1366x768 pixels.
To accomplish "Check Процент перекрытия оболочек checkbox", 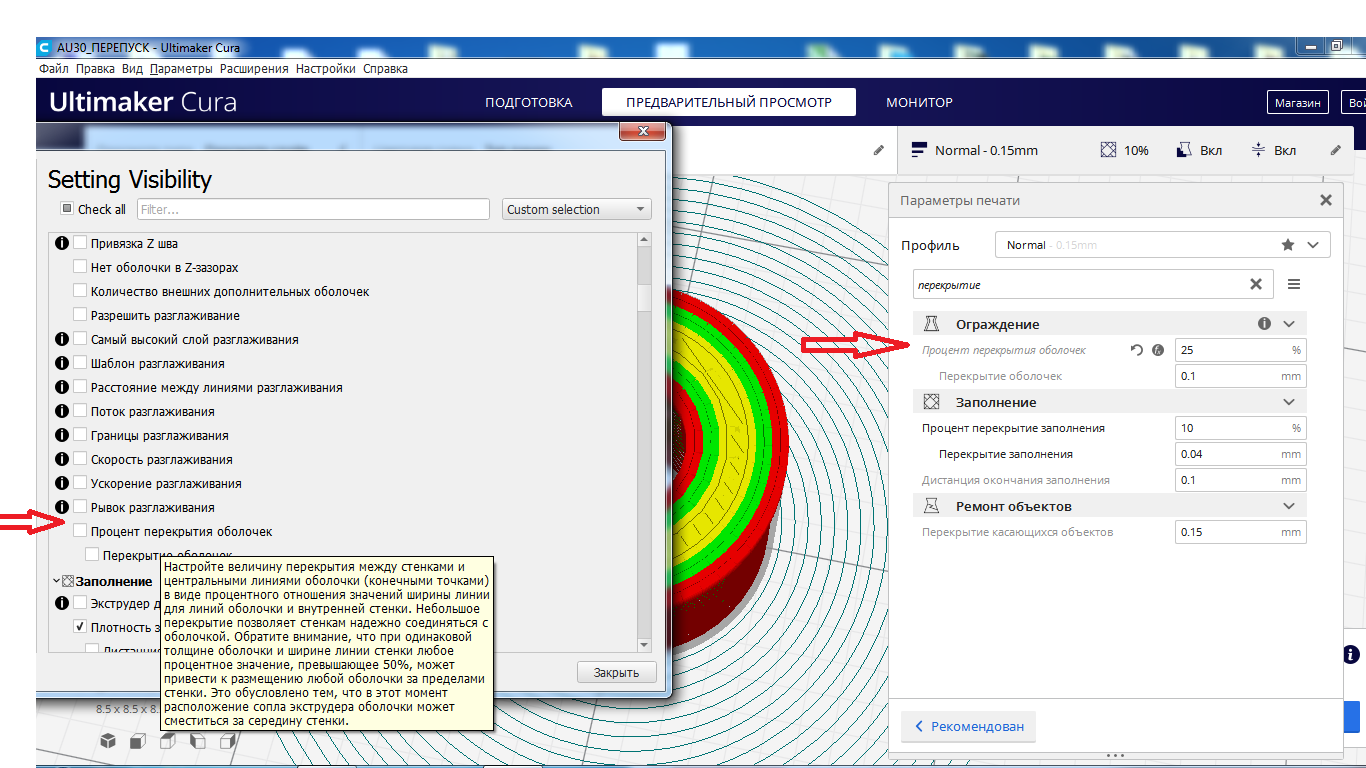I will 80,531.
